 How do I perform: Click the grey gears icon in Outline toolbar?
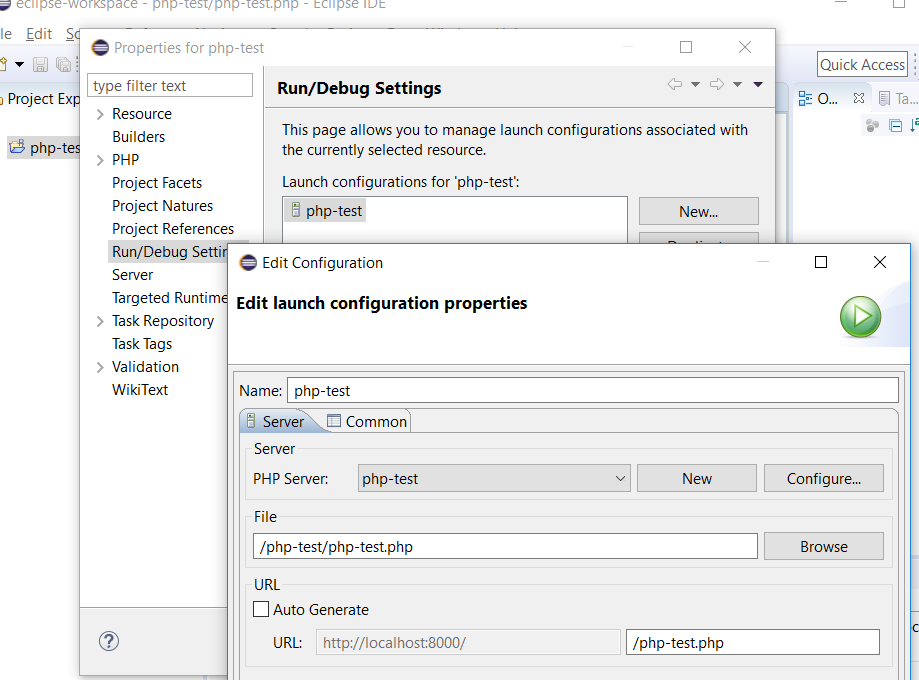click(872, 125)
